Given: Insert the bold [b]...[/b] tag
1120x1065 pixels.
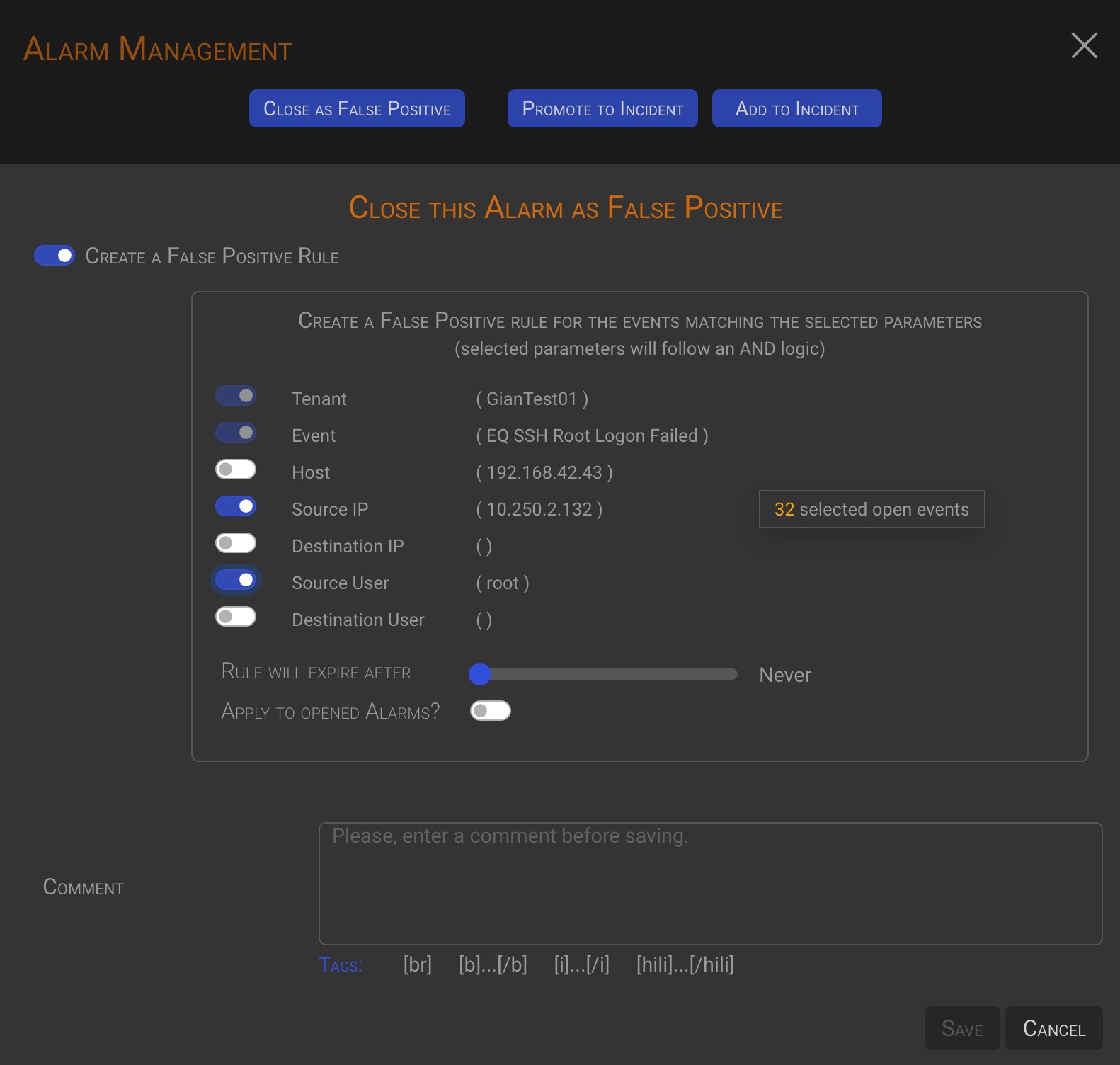Looking at the screenshot, I should [x=493, y=964].
